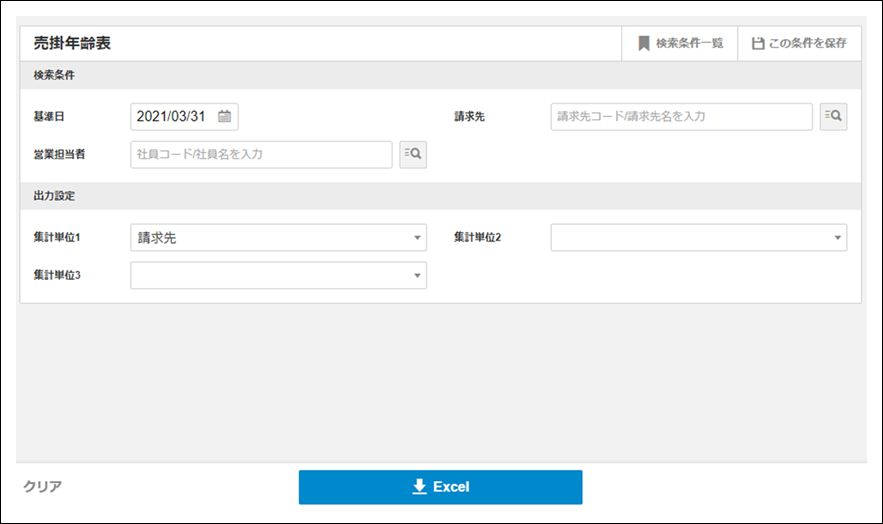Image resolution: width=883 pixels, height=524 pixels.
Task: Open the empty 集計単位2 dropdown
Action: (x=699, y=238)
